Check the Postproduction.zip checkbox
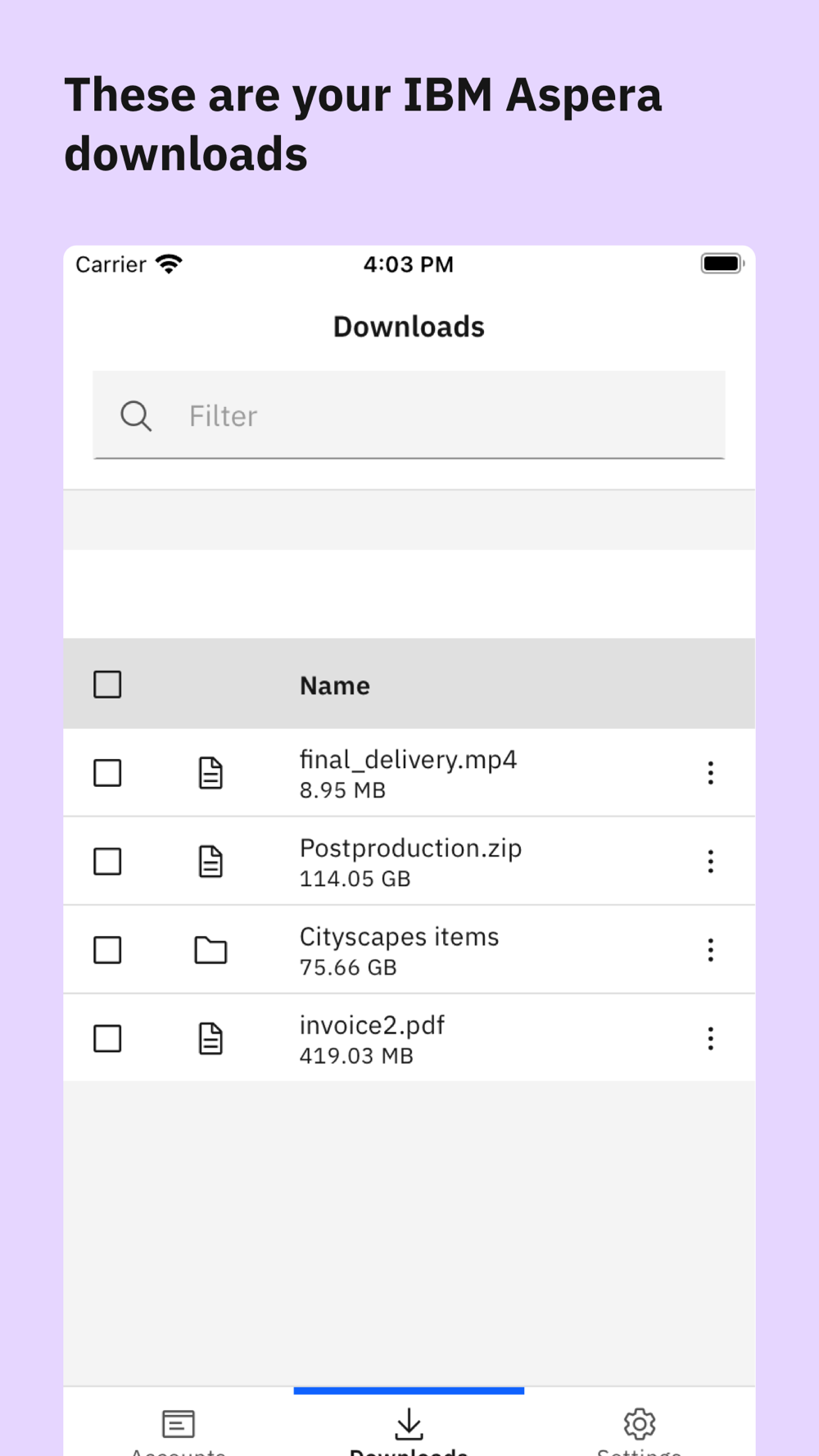819x1456 pixels. (107, 861)
